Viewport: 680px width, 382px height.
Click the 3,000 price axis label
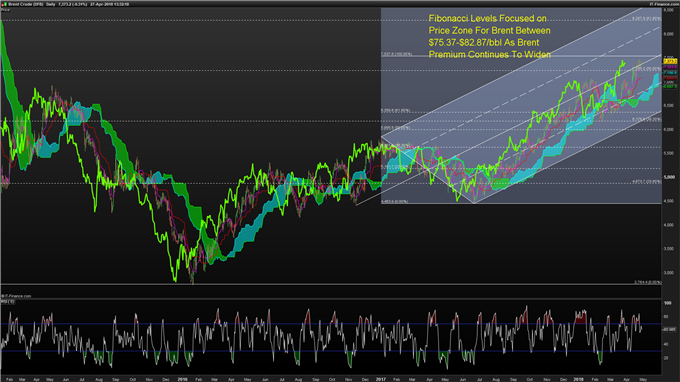[669, 273]
